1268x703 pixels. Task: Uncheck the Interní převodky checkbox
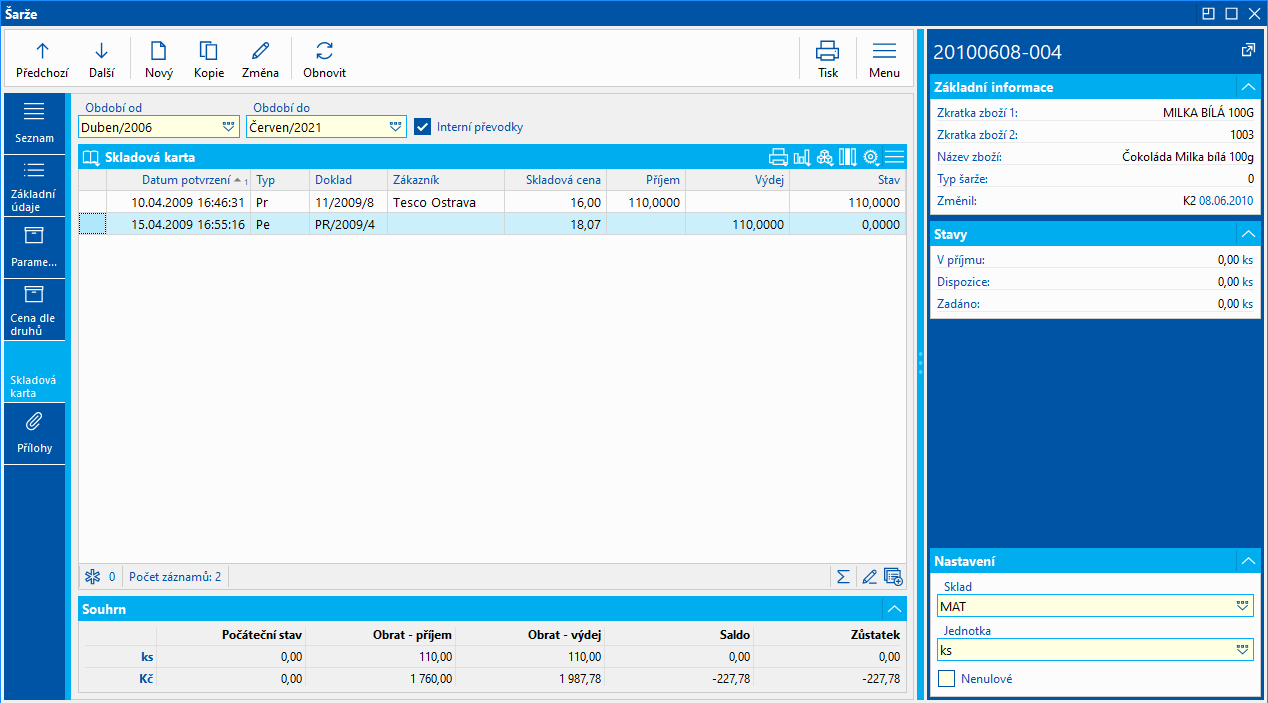422,127
